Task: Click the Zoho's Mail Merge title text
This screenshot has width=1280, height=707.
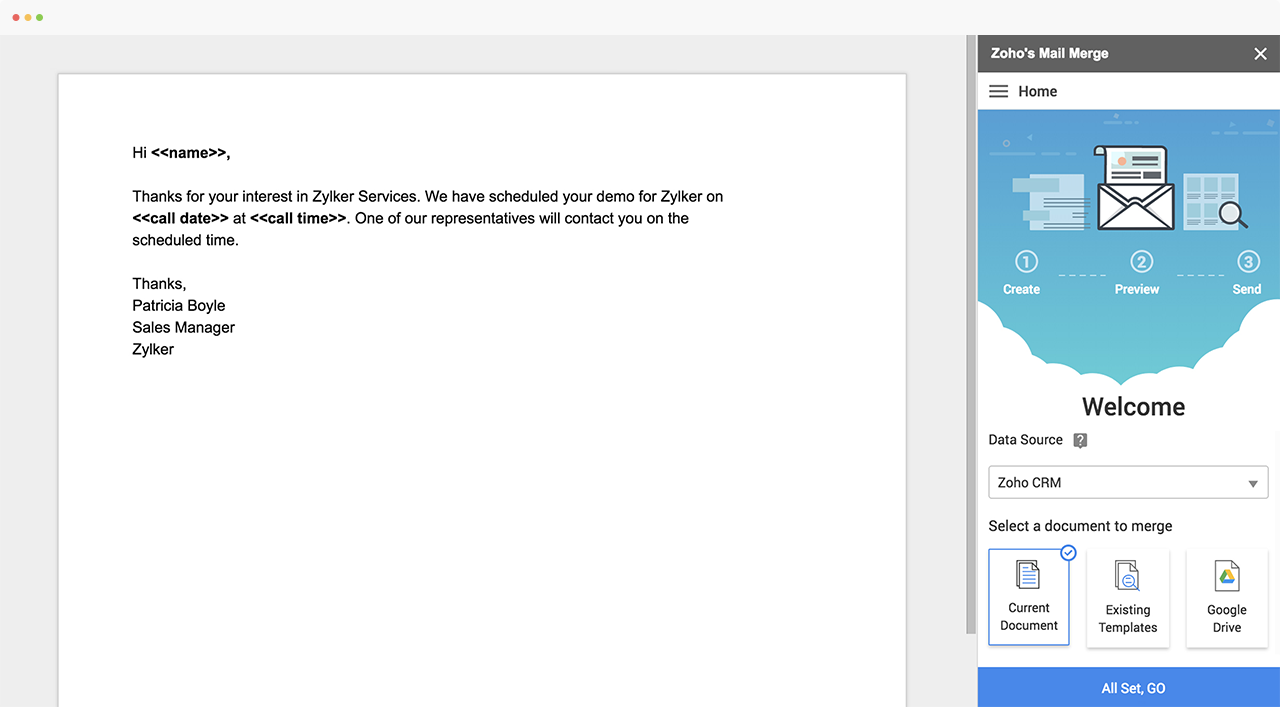Action: coord(1049,54)
